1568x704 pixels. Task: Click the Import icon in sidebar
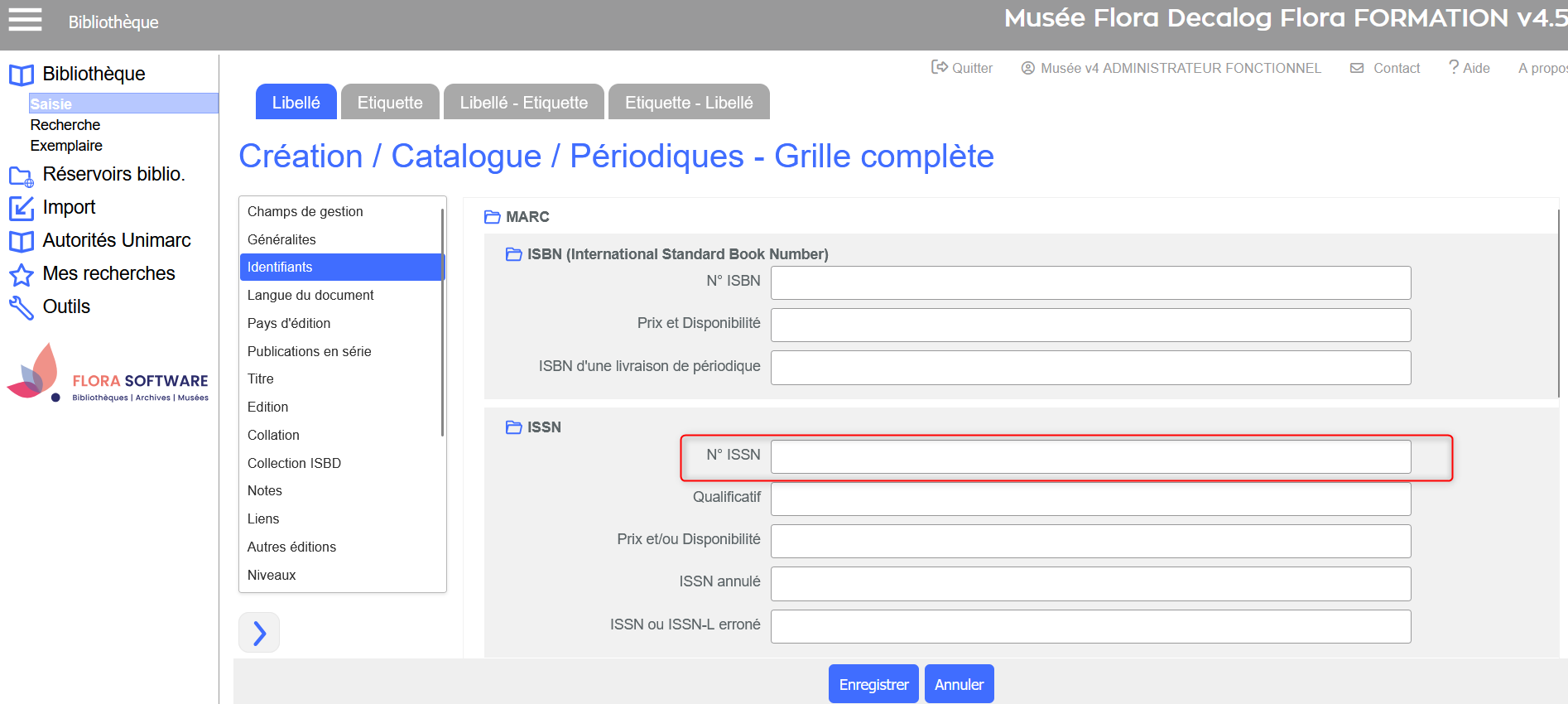coord(21,208)
